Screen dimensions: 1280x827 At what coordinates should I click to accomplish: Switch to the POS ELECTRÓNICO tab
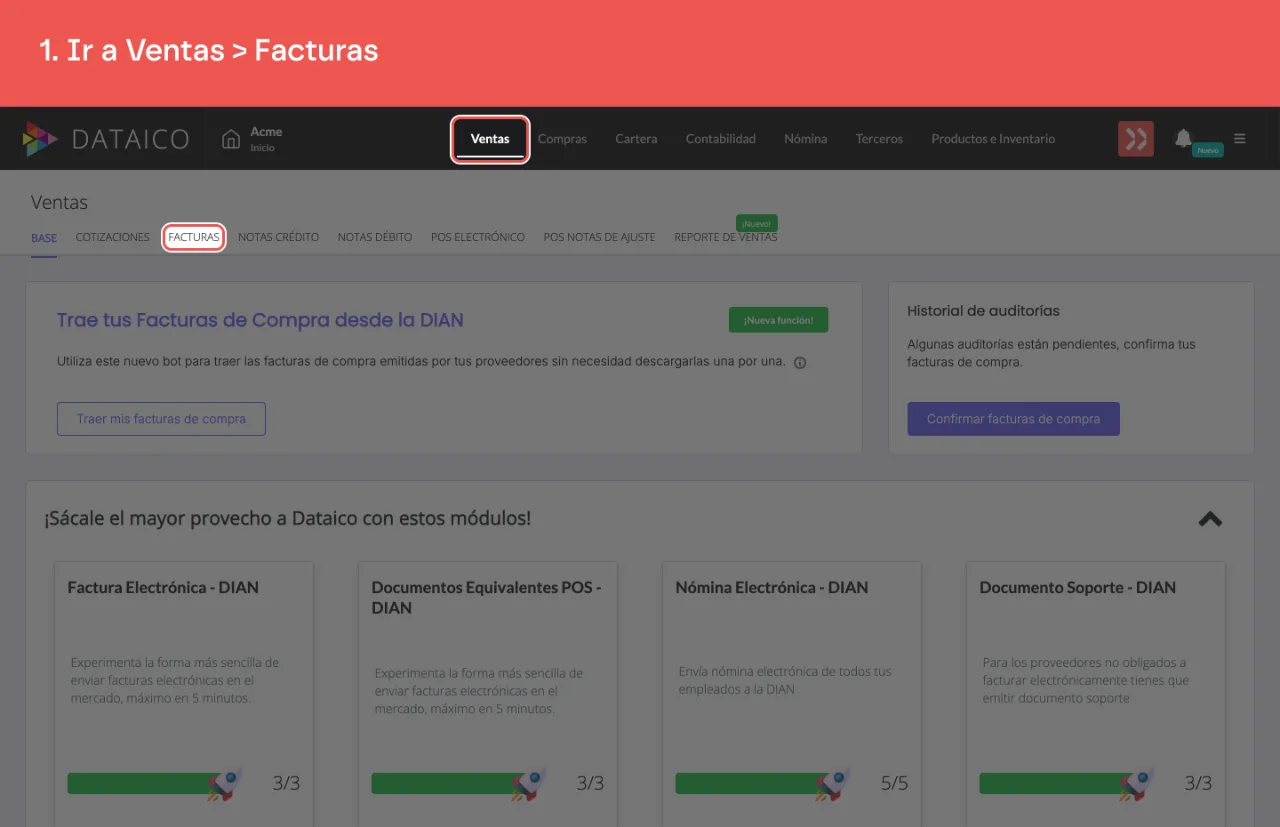coord(478,238)
